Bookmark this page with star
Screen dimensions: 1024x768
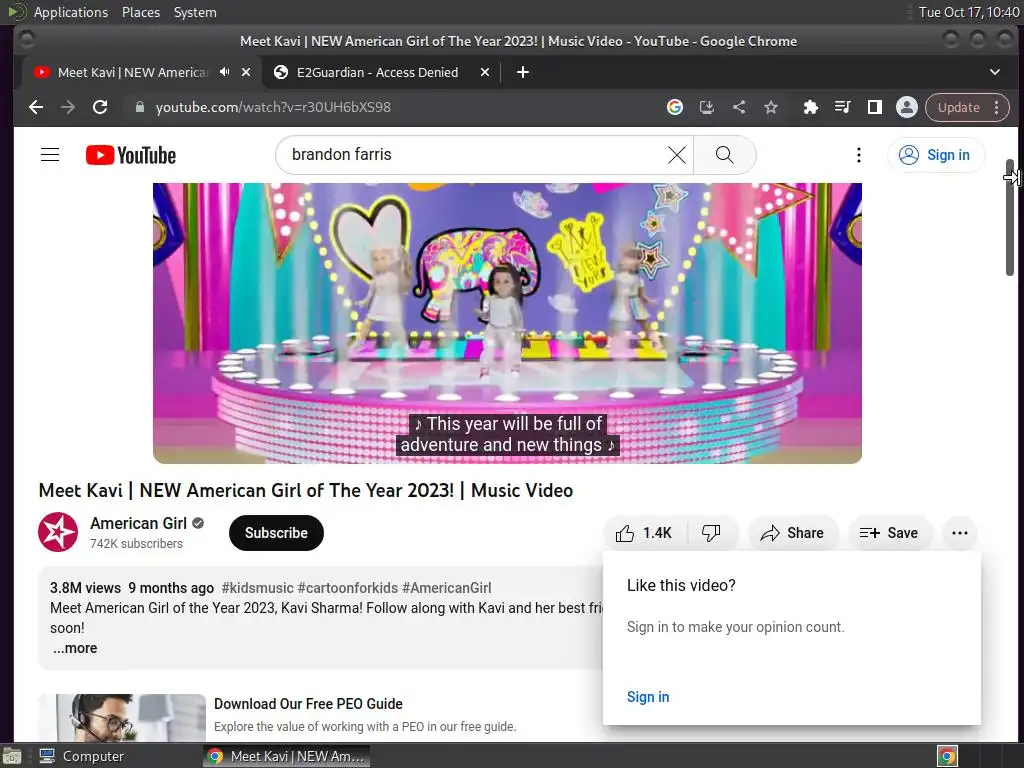click(771, 107)
